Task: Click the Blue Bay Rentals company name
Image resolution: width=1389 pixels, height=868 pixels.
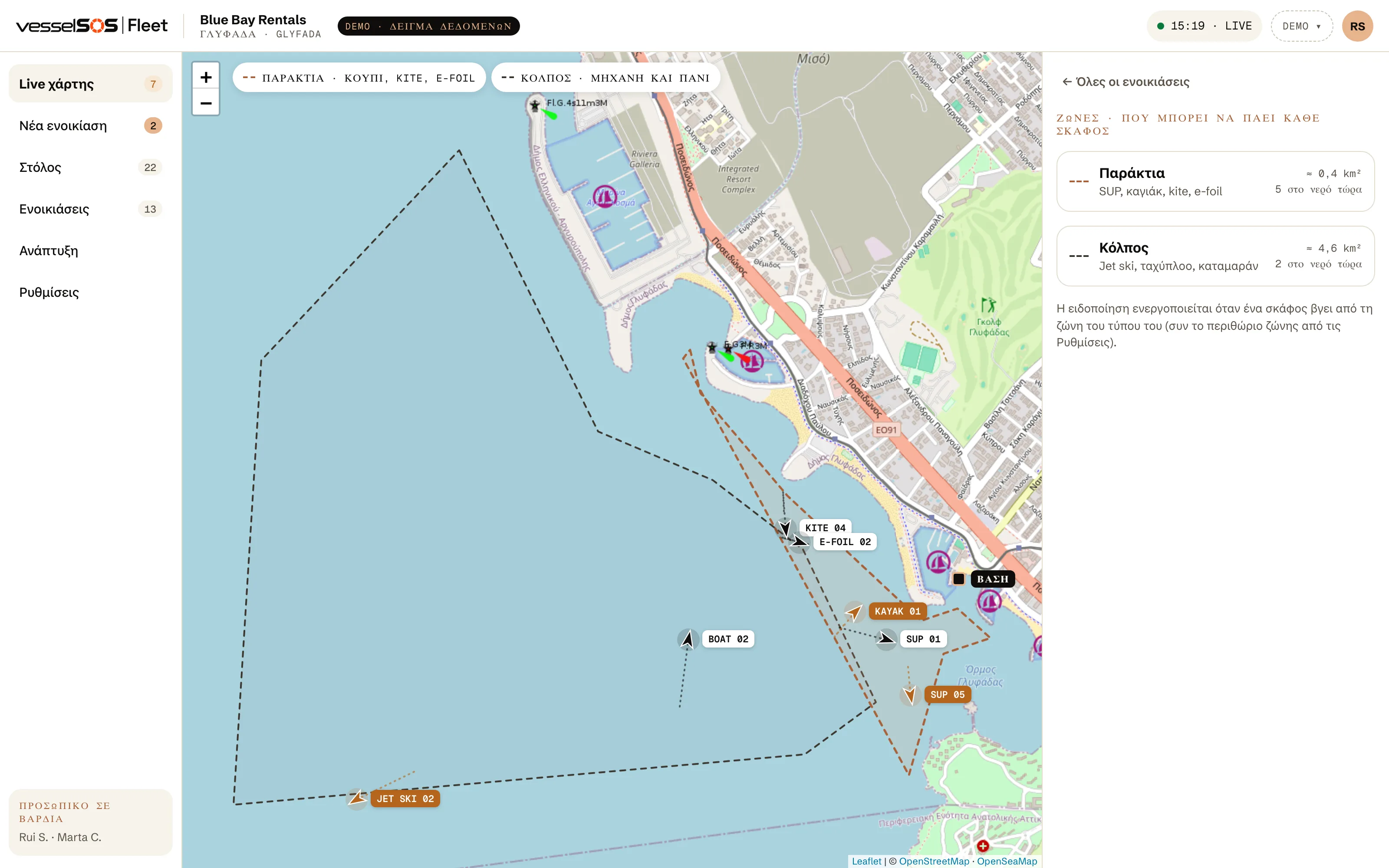Action: (x=253, y=20)
